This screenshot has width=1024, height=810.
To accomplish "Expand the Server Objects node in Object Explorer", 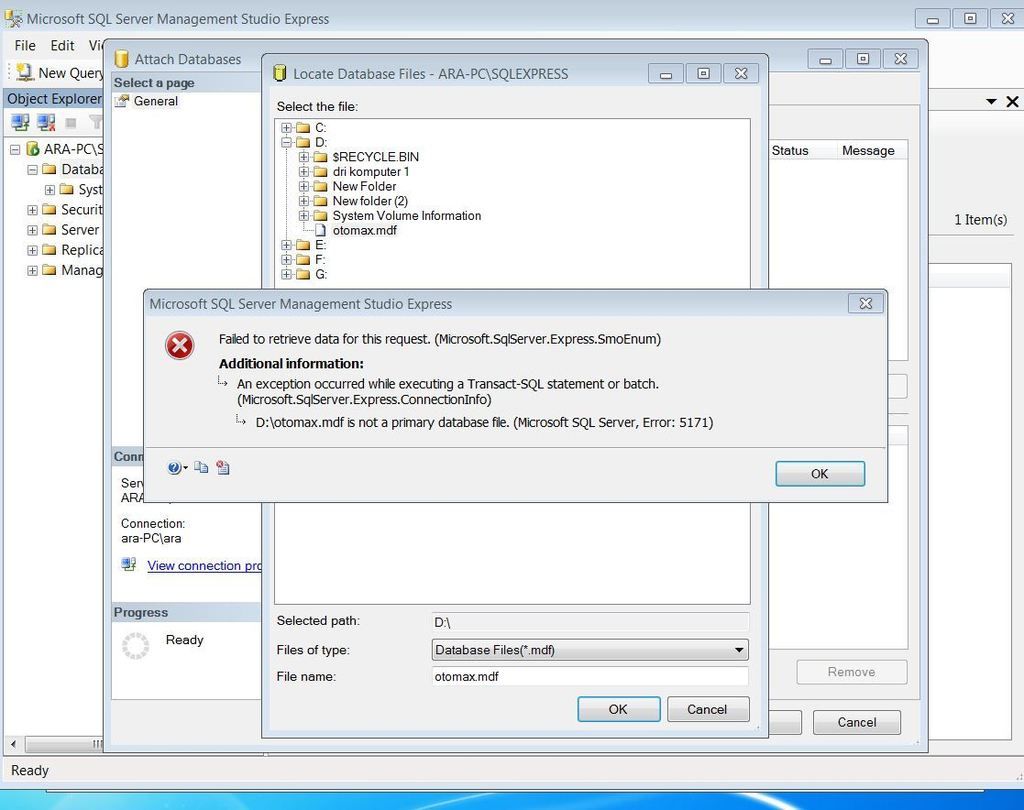I will (32, 230).
